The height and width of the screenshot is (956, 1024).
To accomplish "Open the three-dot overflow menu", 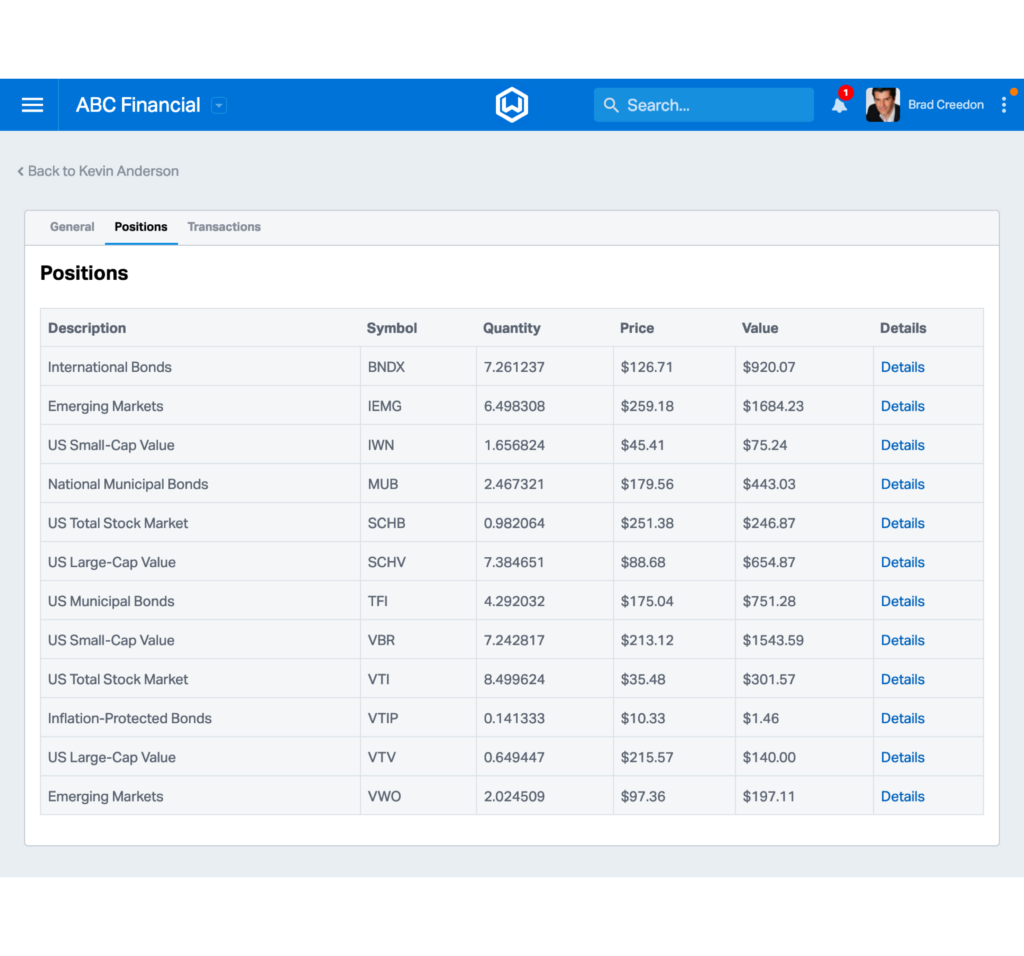I will pyautogui.click(x=1004, y=104).
